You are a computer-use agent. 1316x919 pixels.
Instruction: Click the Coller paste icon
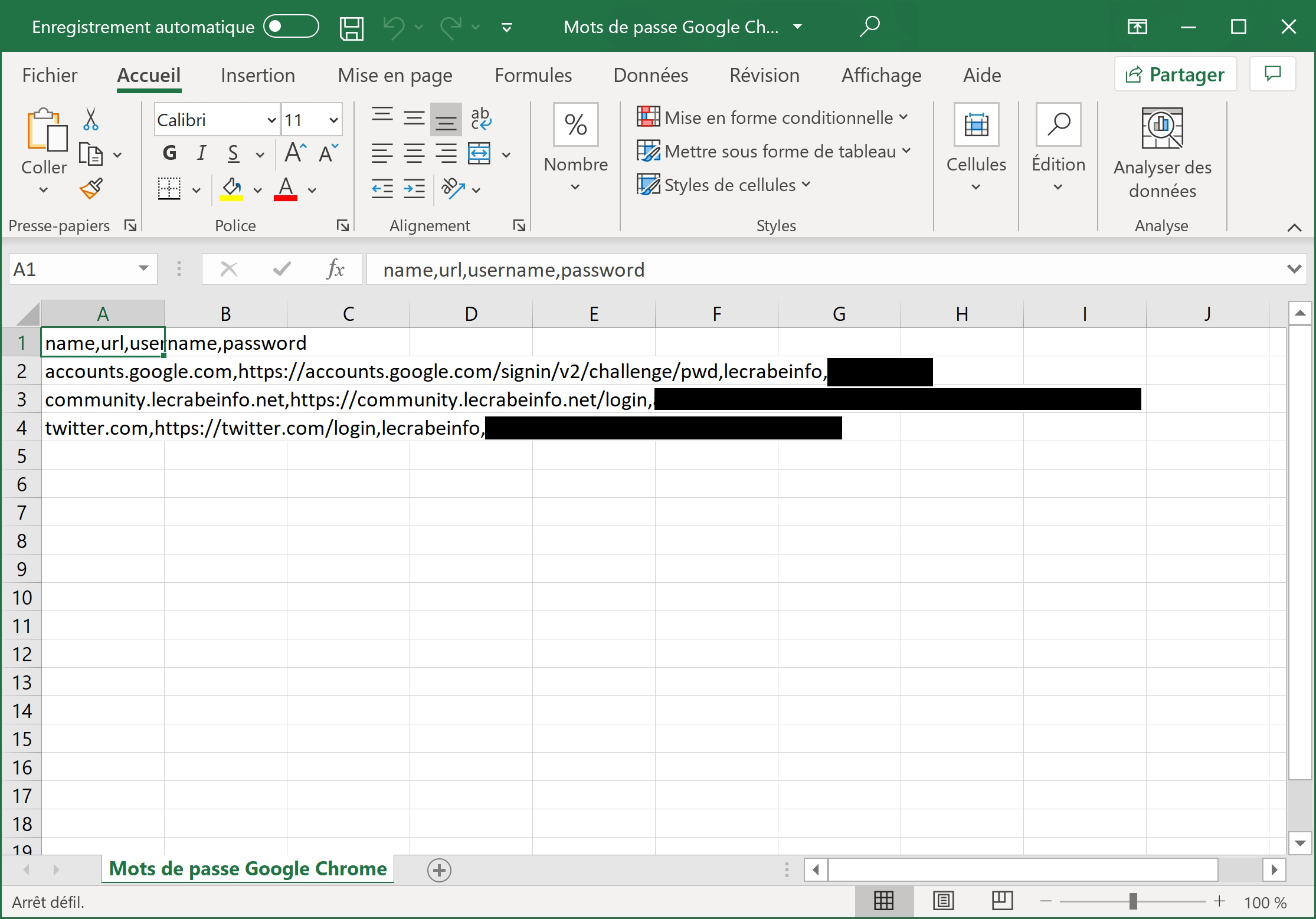click(46, 129)
